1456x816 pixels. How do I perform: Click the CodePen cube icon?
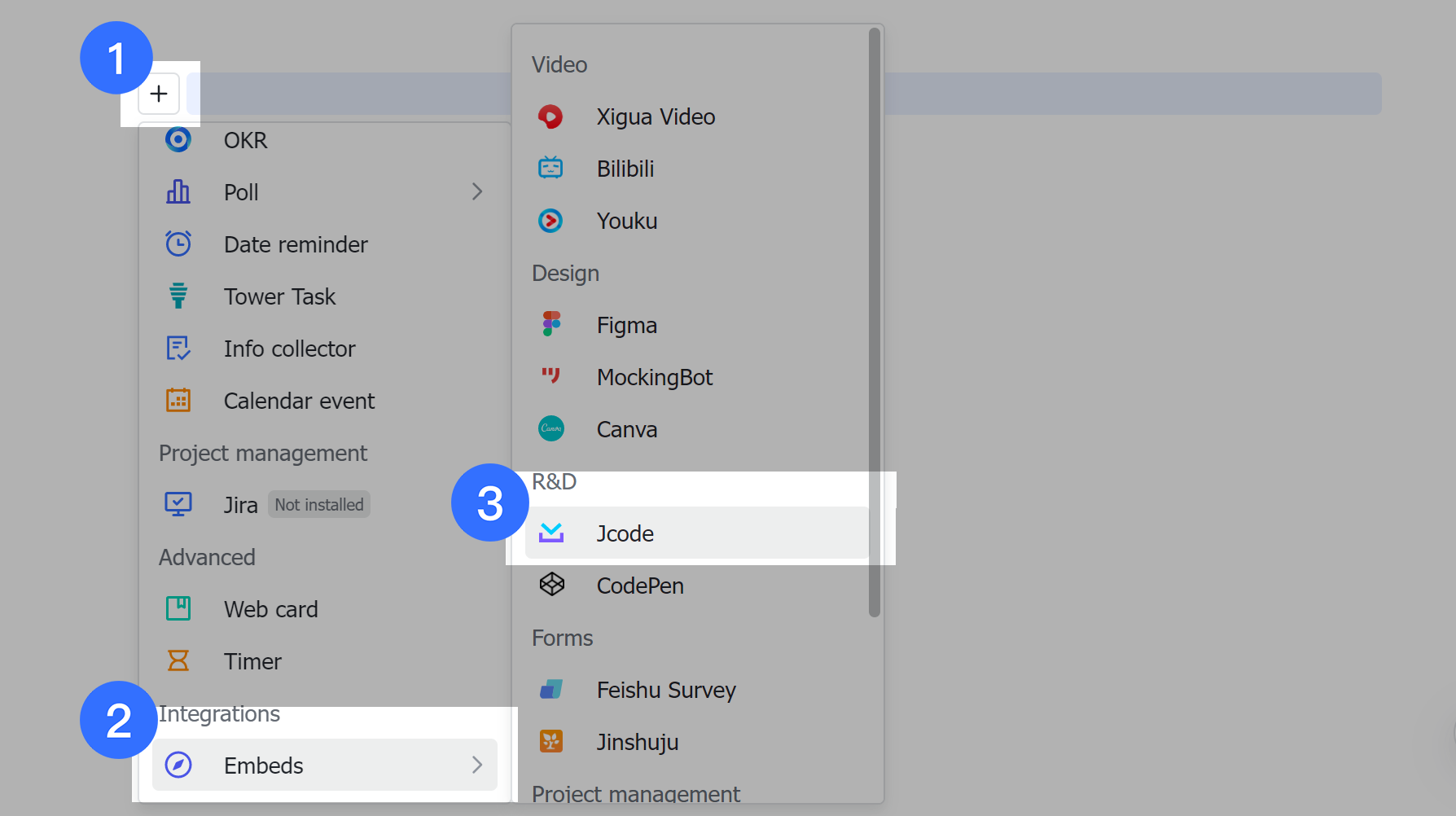[x=551, y=584]
